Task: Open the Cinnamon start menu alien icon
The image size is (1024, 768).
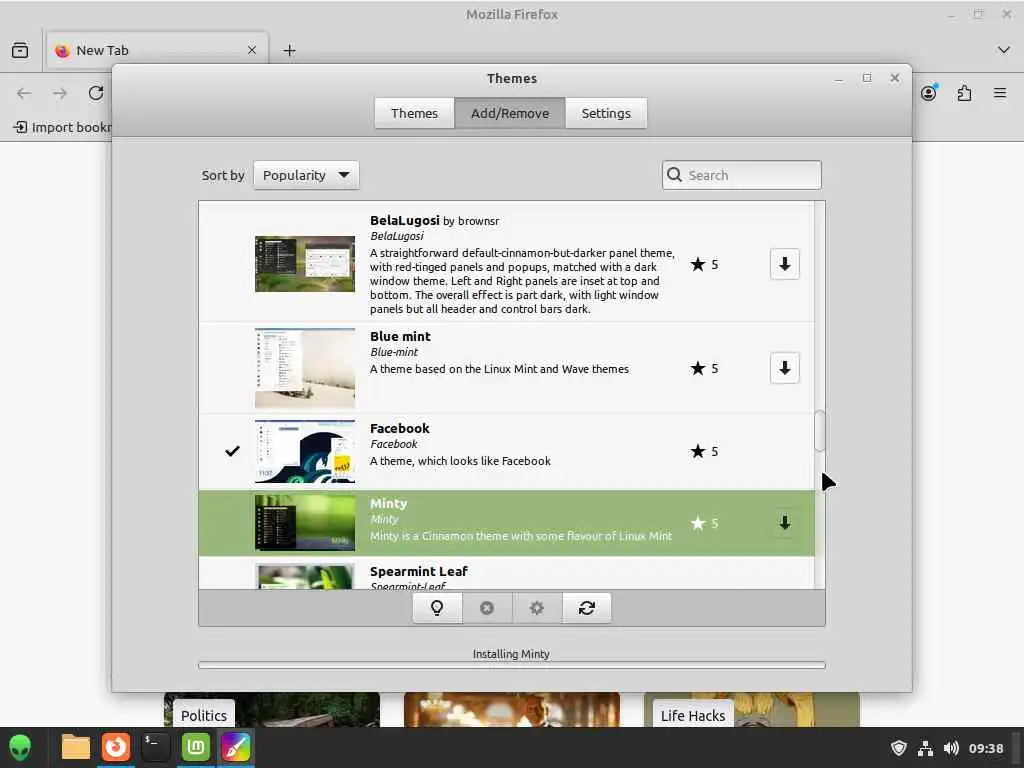Action: tap(20, 748)
